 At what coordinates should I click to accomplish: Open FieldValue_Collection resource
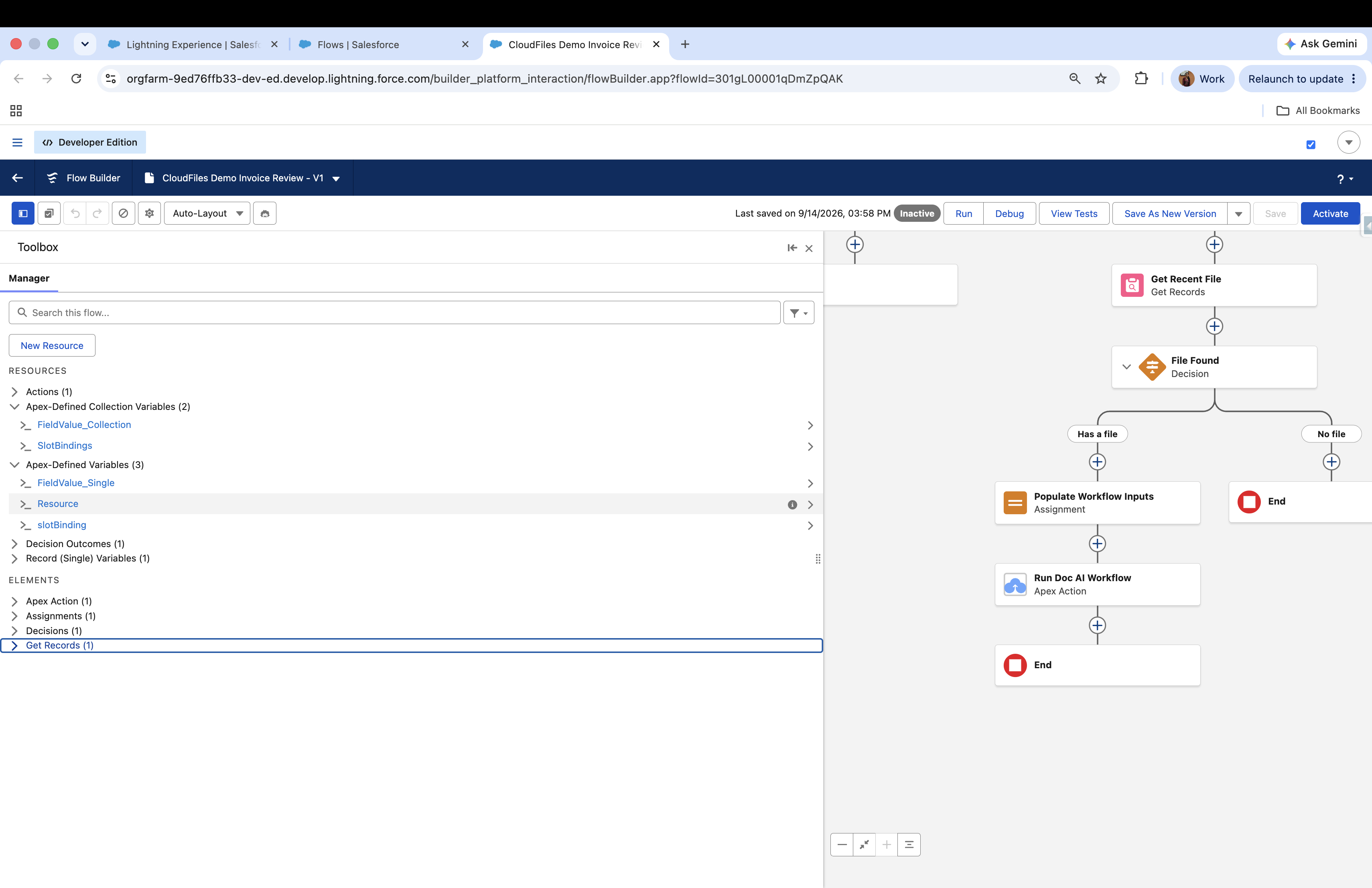pos(84,425)
